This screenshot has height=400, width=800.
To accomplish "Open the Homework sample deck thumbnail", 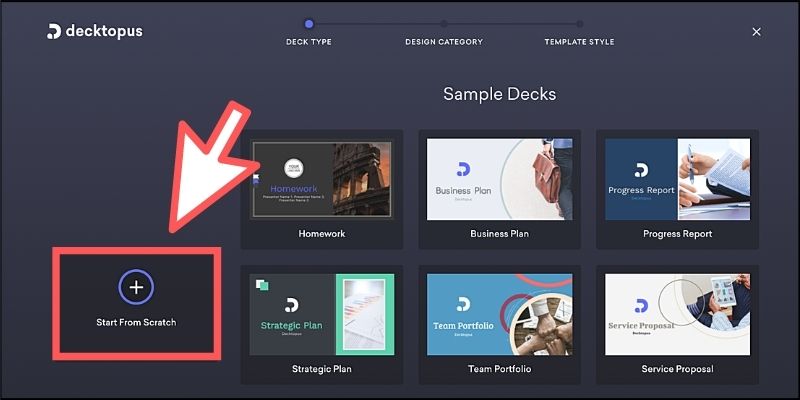I will 321,180.
